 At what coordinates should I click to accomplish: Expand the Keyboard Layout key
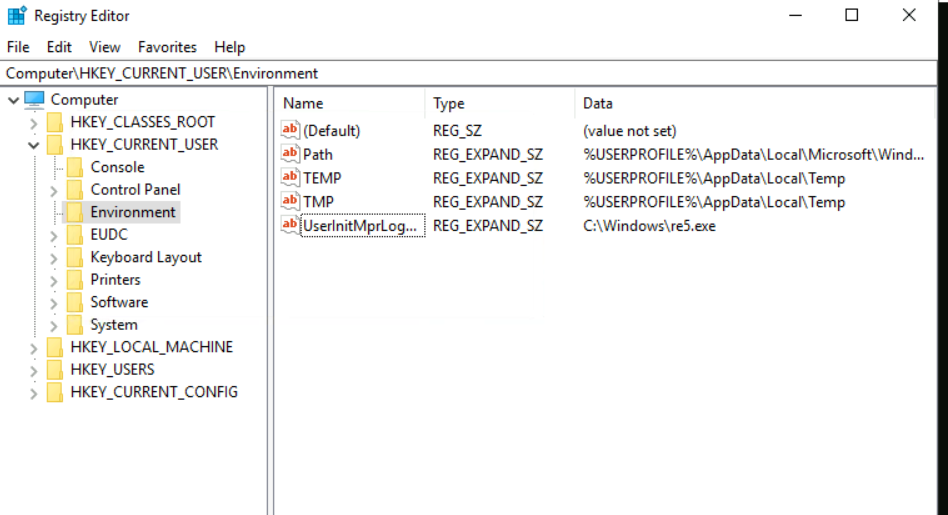pos(54,258)
